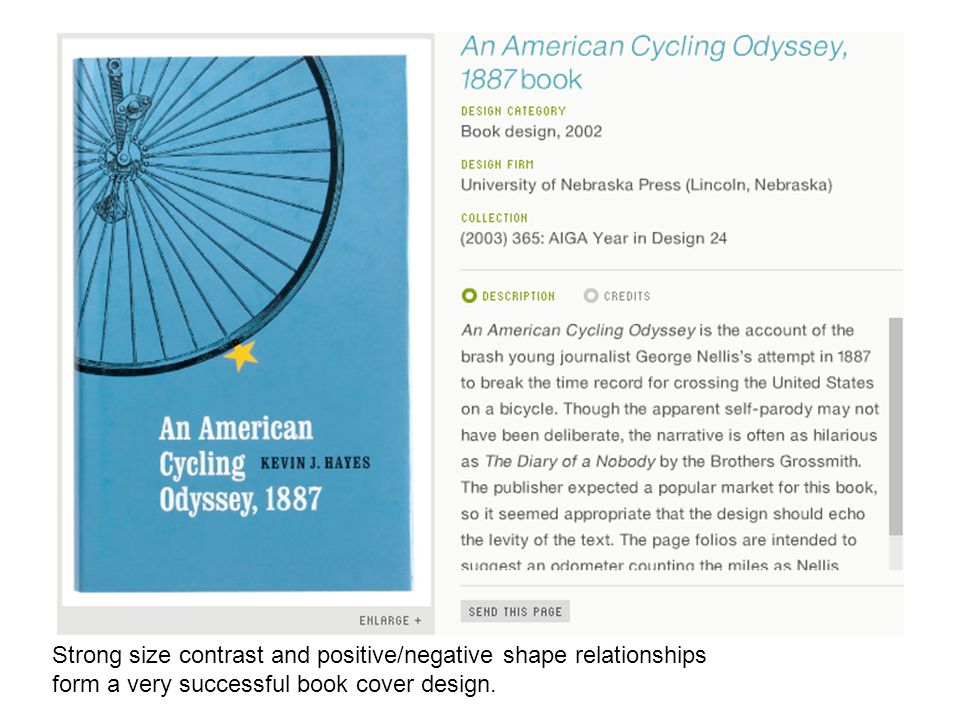Click the plus sign beside Enlarge
The image size is (960, 720).
tap(418, 620)
